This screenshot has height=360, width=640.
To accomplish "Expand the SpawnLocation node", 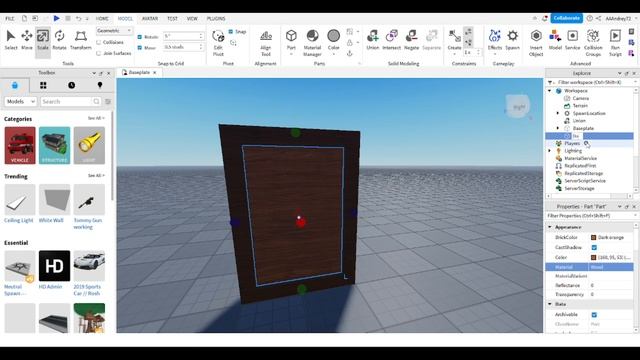I will [x=558, y=113].
